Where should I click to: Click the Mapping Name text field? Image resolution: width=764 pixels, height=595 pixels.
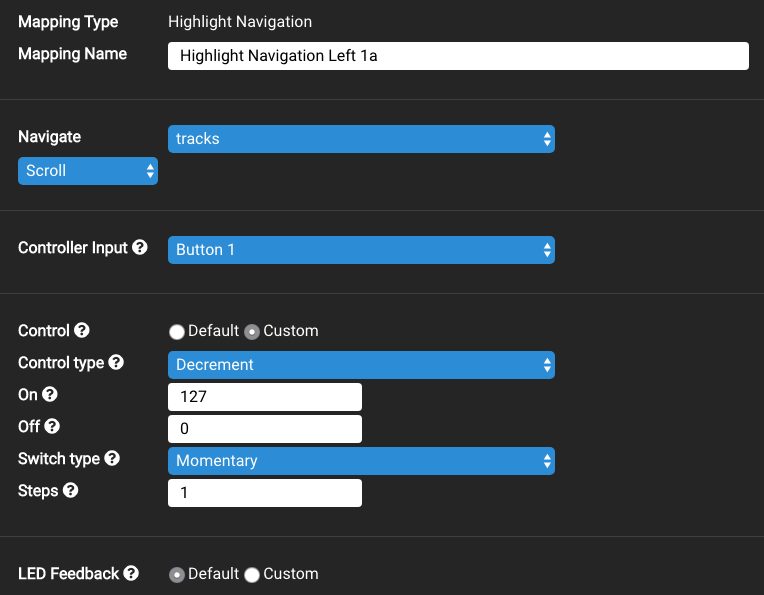458,56
